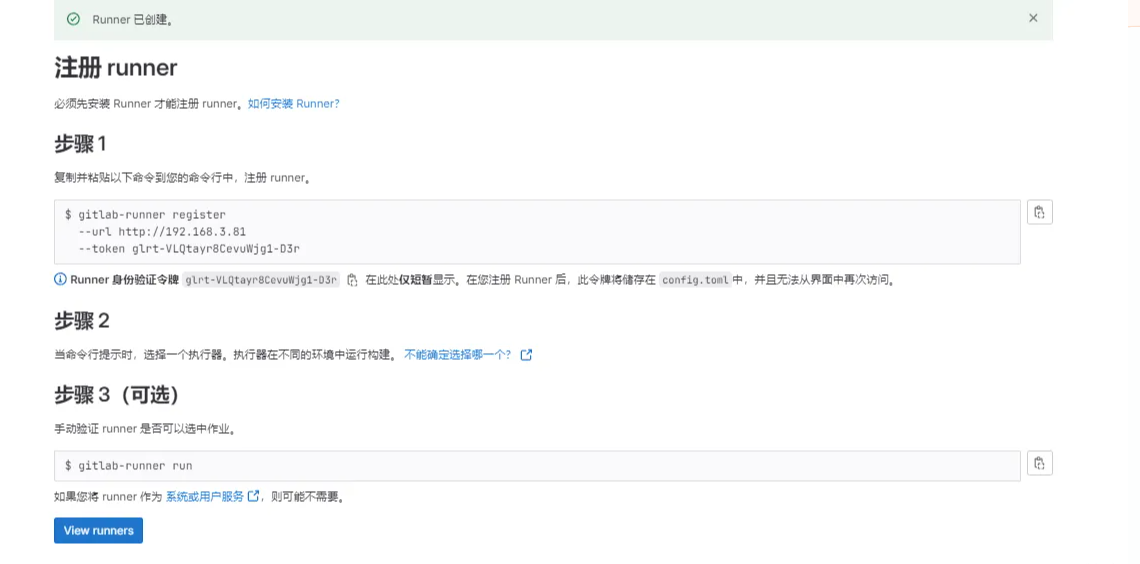Click the 'Runner 已创建。' alert message text
Image resolution: width=1140 pixels, height=564 pixels.
(x=132, y=20)
